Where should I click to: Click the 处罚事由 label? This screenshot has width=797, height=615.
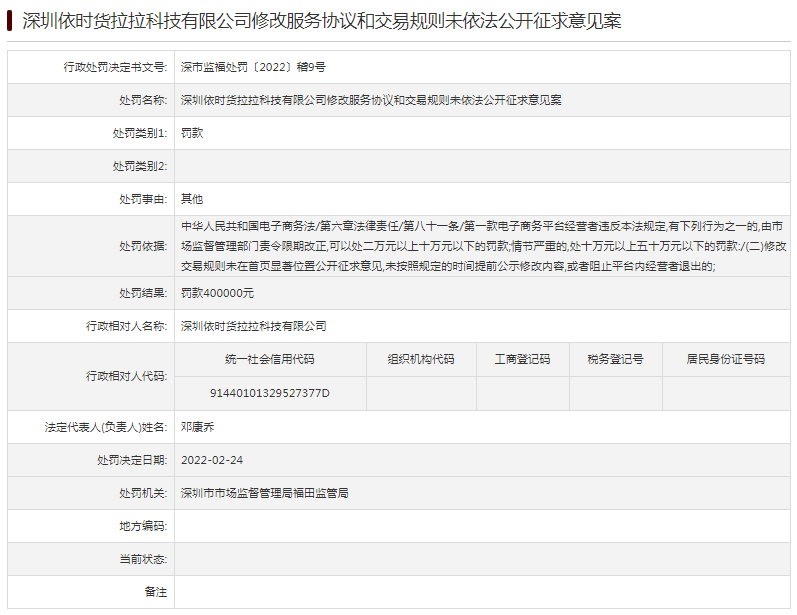click(x=143, y=199)
